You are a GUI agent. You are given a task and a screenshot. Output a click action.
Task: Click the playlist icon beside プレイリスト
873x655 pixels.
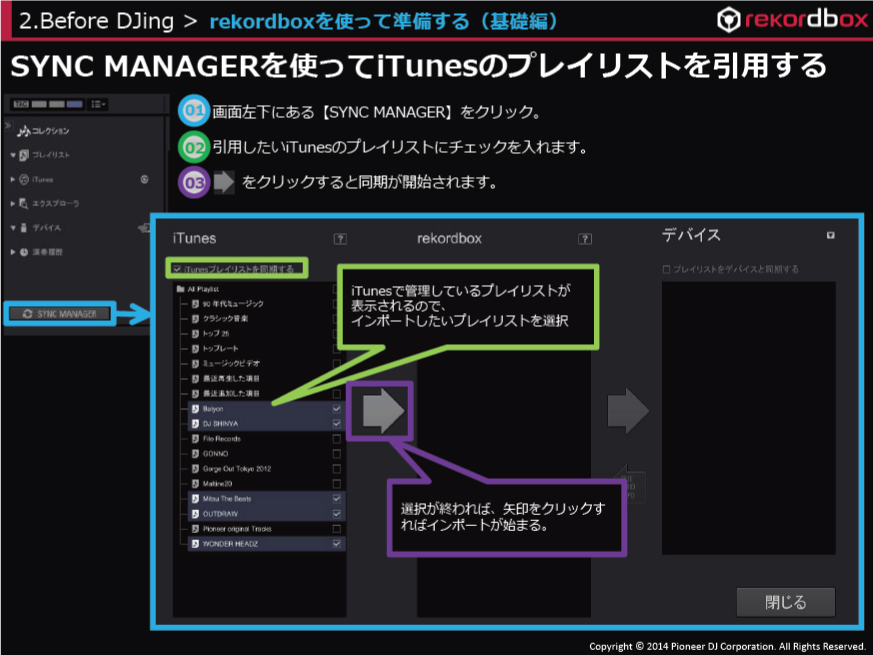tap(24, 155)
